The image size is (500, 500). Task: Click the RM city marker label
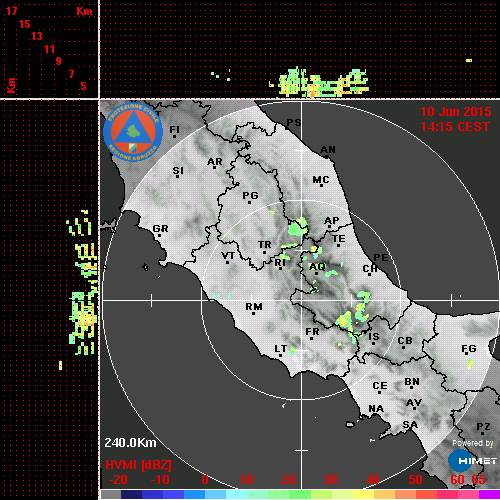[254, 306]
